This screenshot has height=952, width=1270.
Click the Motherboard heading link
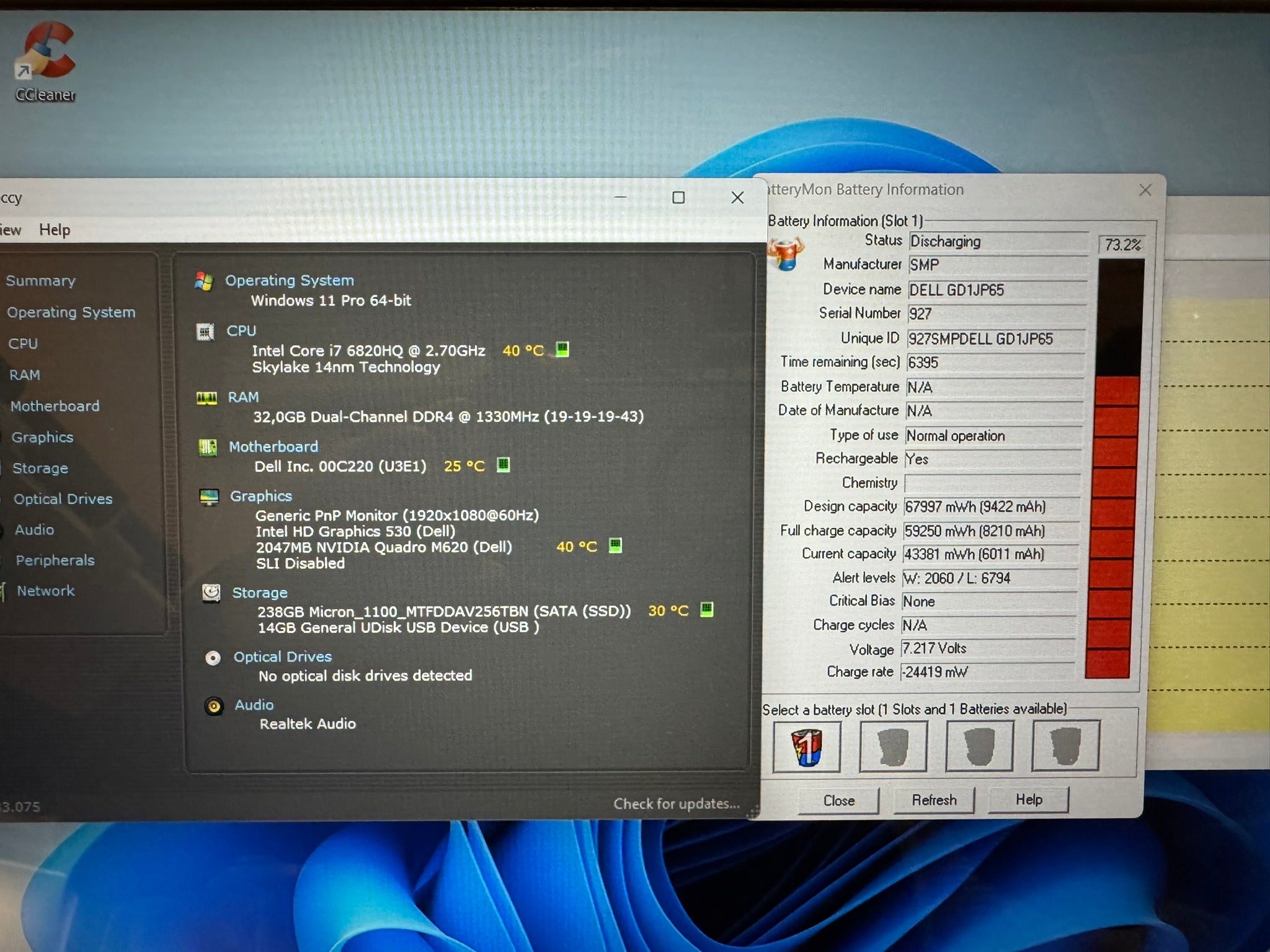pyautogui.click(x=273, y=447)
